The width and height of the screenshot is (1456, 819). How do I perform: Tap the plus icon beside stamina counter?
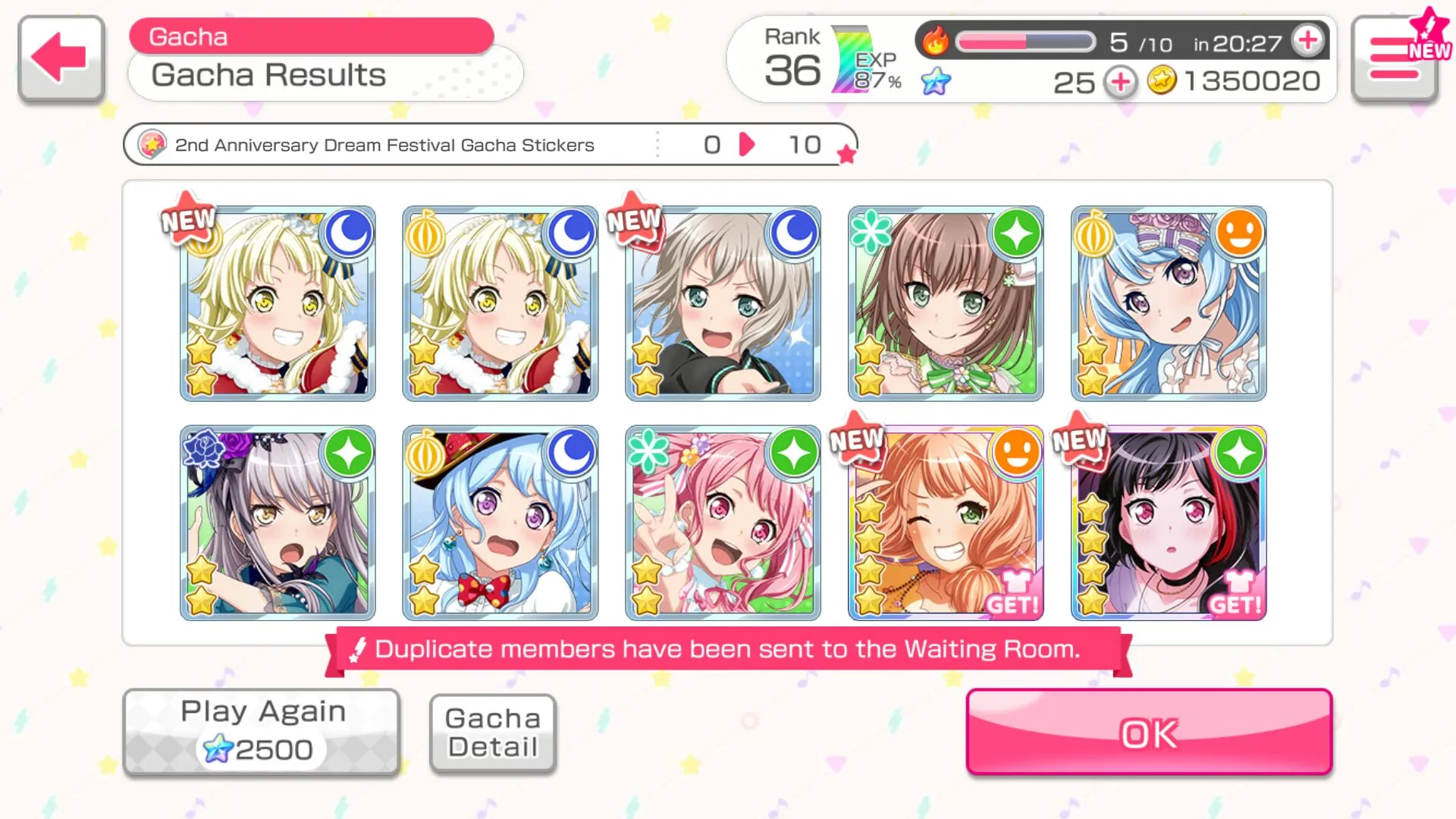(1308, 41)
